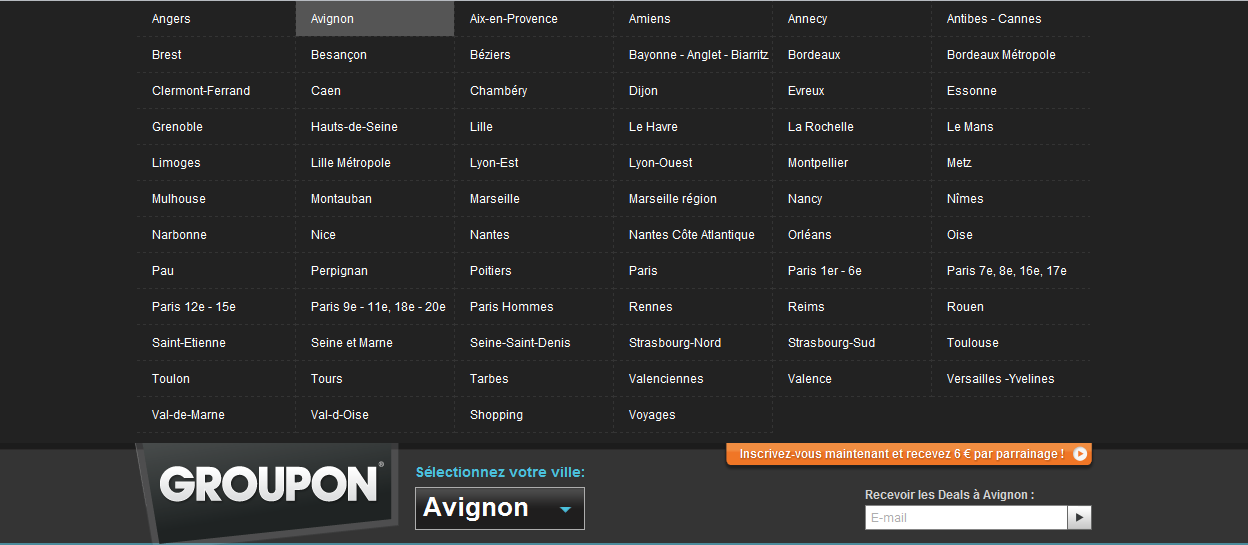Choose Bayonne - Anglet - Biarritz
The width and height of the screenshot is (1248, 545).
[698, 55]
